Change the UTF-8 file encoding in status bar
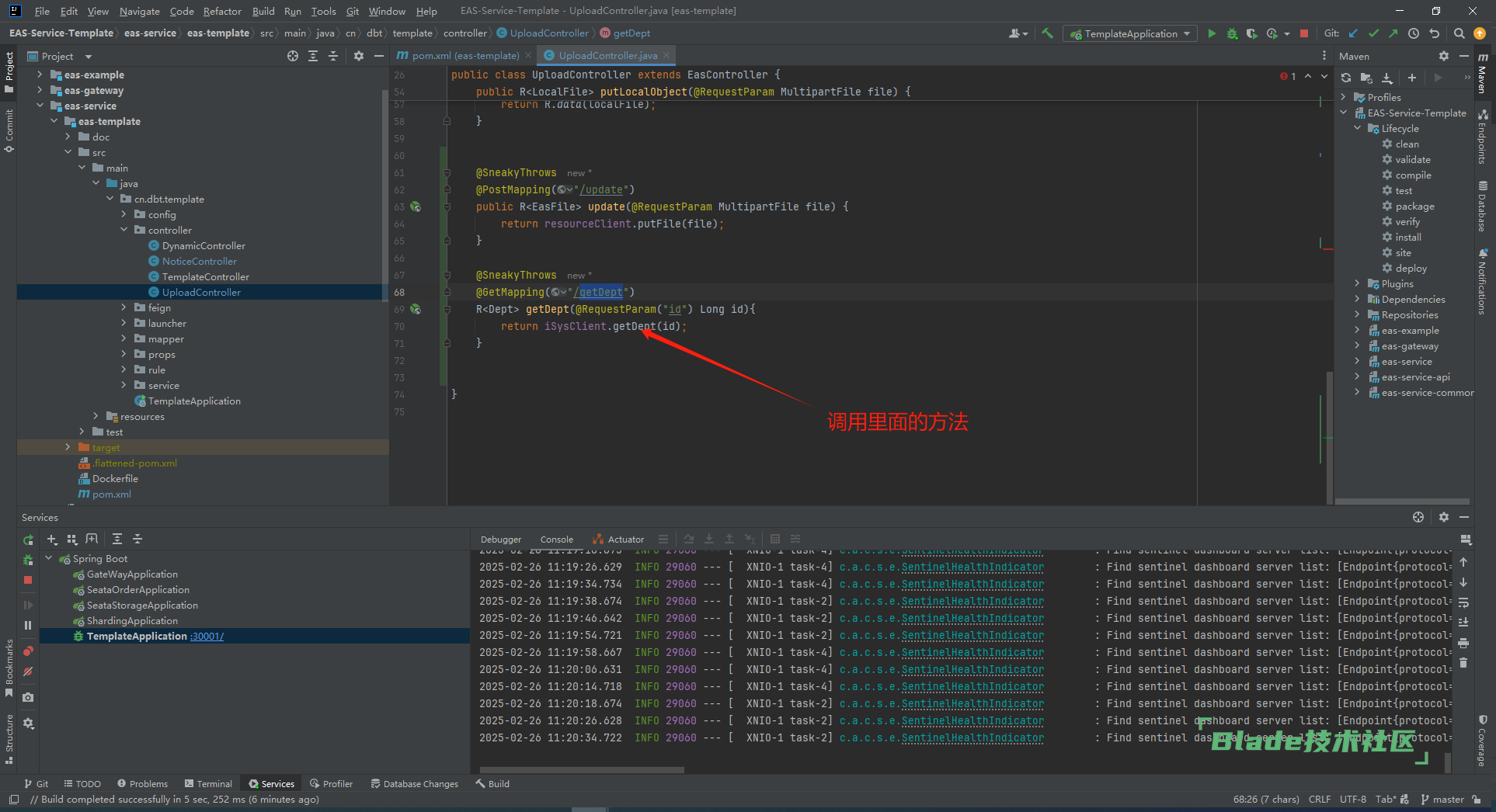 (x=1352, y=799)
